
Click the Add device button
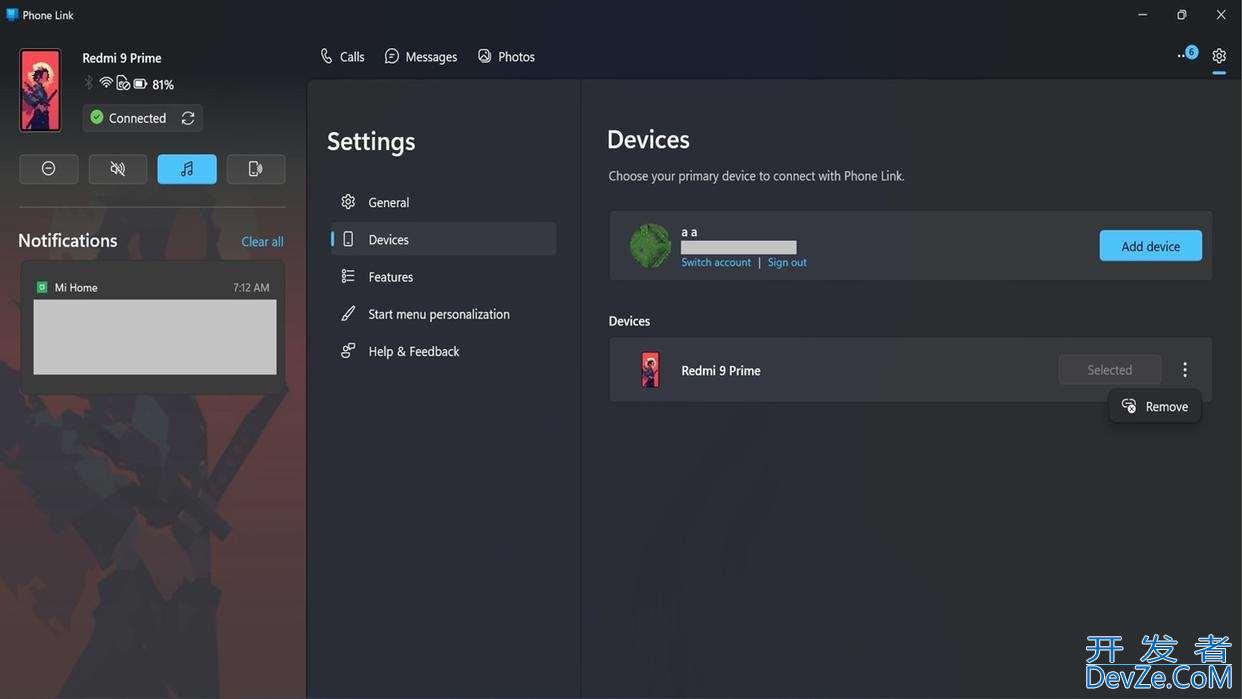1151,246
